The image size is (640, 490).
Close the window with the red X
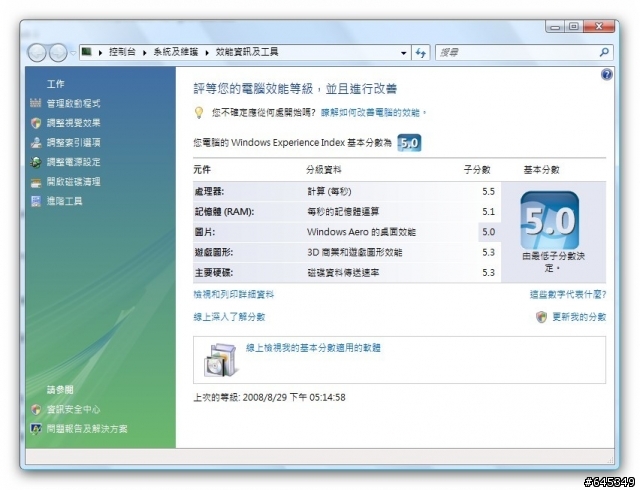coord(599,27)
